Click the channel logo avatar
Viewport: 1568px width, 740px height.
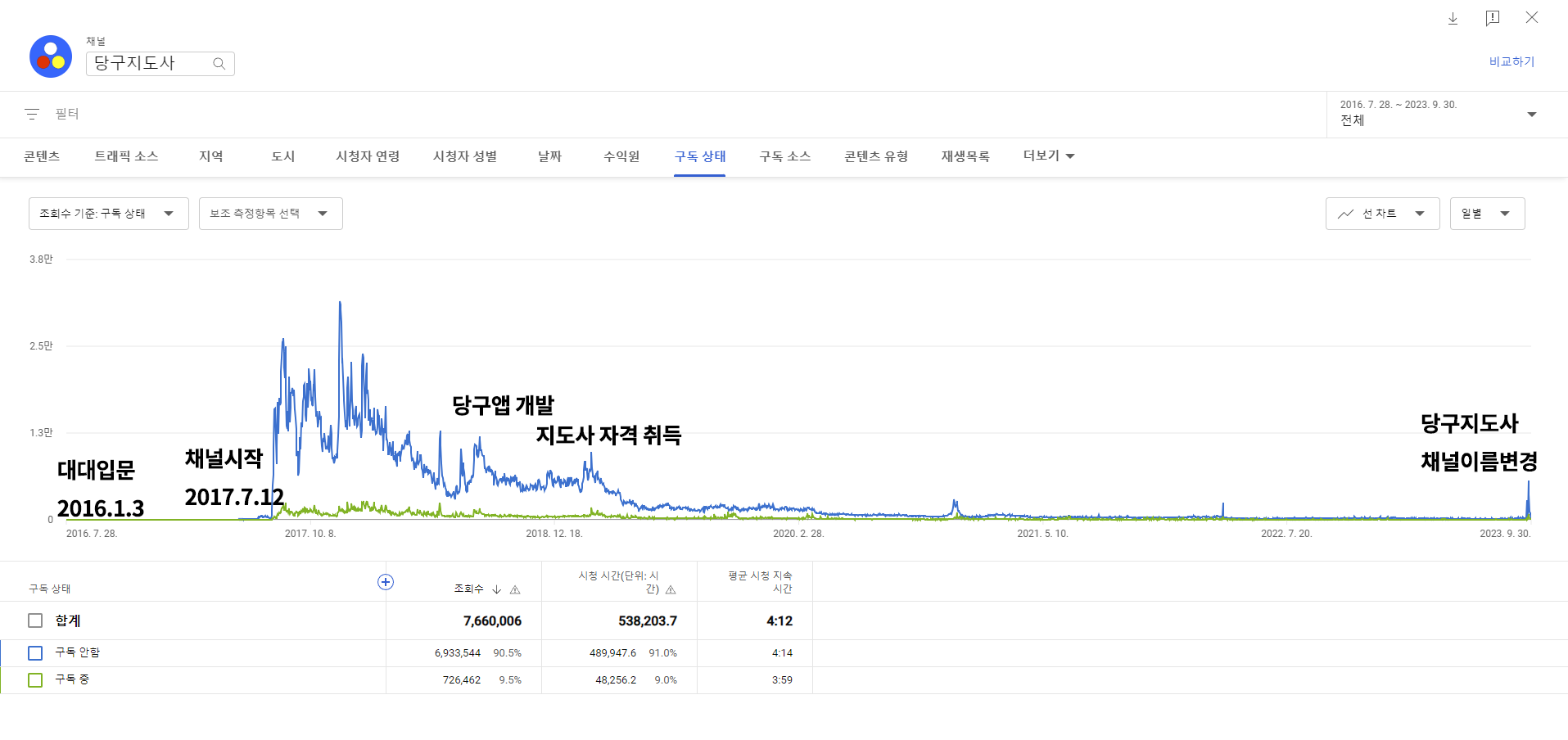pos(51,56)
